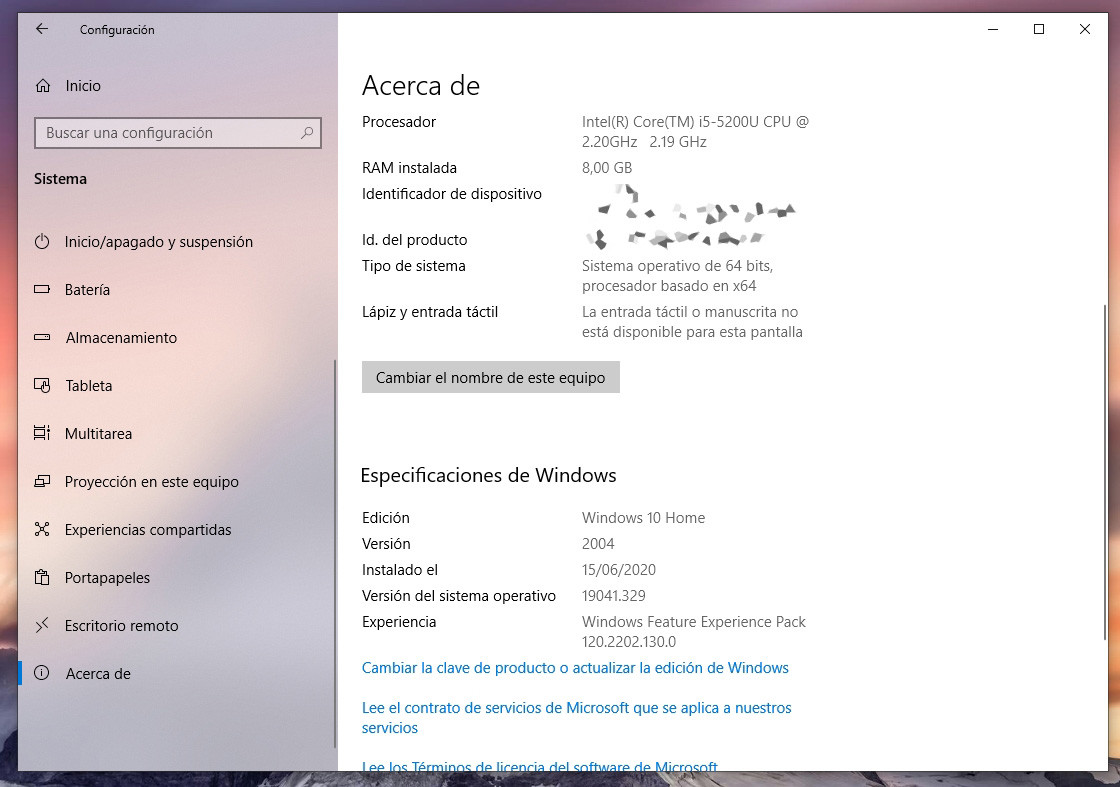Open the link to change the product key
Screen dimensions: 1120x787
[x=576, y=668]
